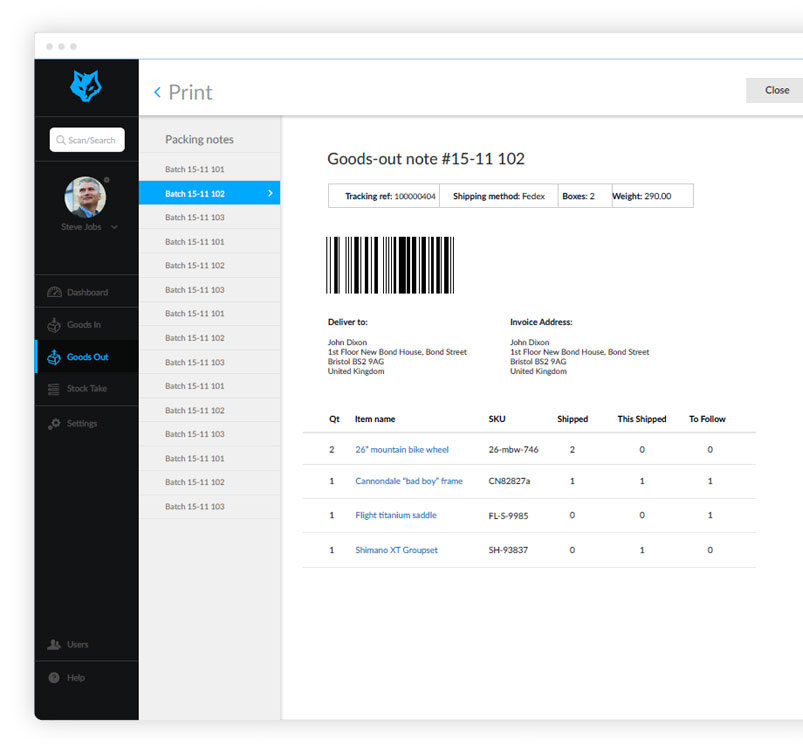Open the Shimano XT Groupset link
Image resolution: width=803 pixels, height=754 pixels.
pyautogui.click(x=396, y=550)
